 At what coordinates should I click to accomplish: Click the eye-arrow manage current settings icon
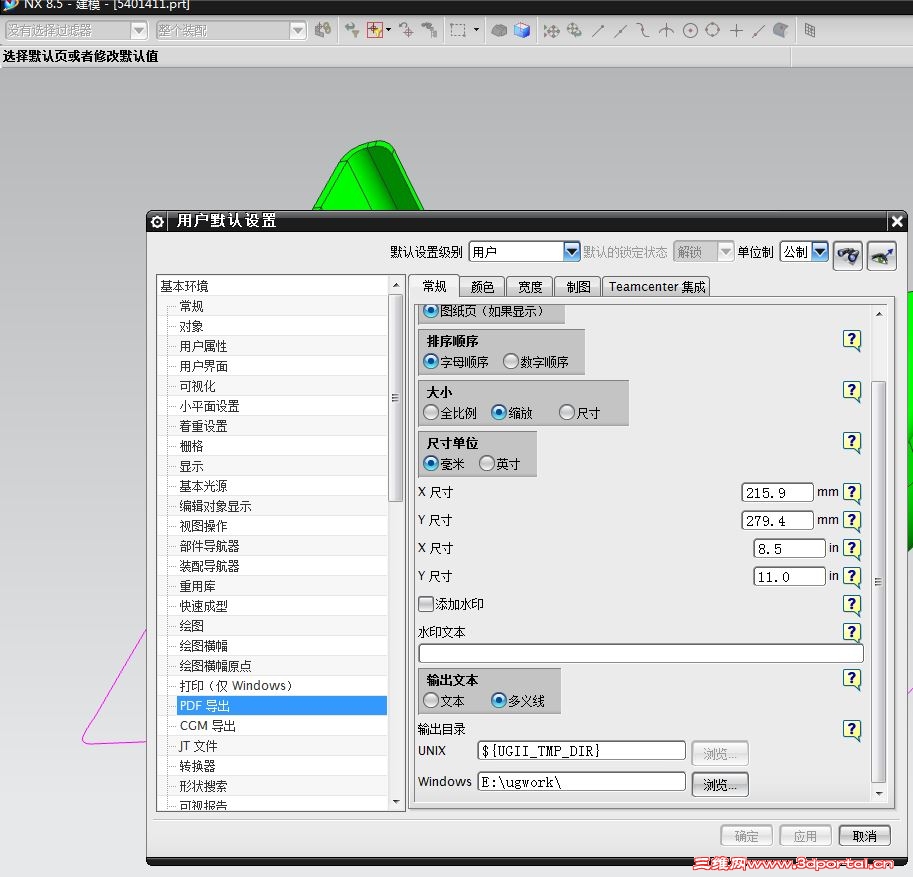point(881,255)
